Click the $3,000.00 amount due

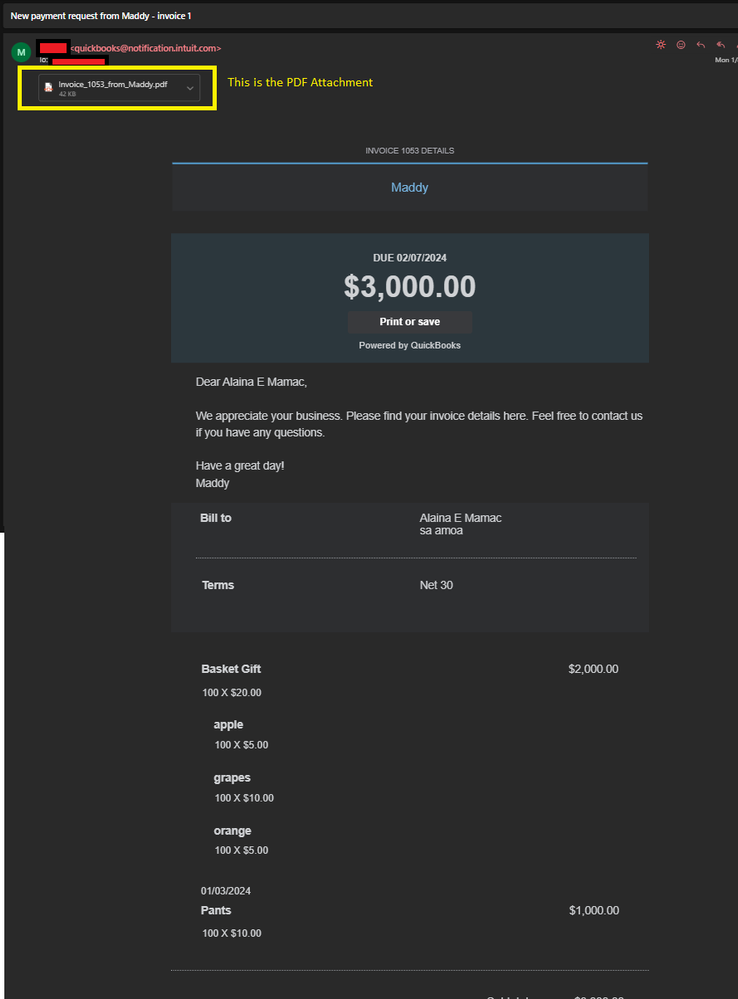coord(409,287)
